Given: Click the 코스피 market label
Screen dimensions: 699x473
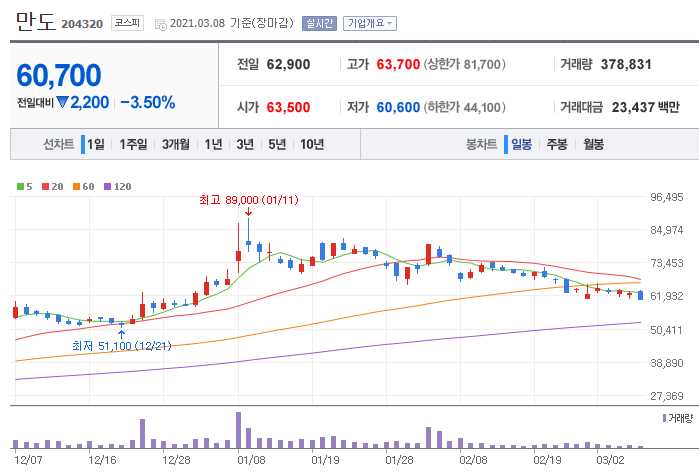Looking at the screenshot, I should (127, 22).
